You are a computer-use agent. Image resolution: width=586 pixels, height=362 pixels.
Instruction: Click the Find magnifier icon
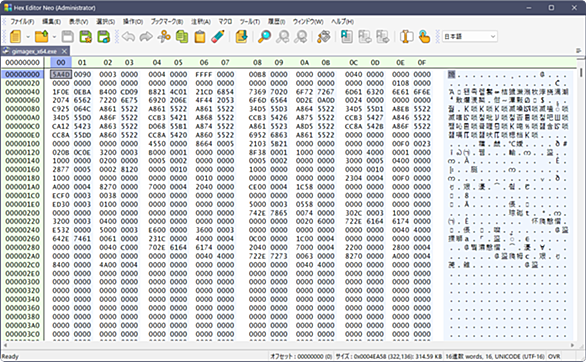click(265, 37)
